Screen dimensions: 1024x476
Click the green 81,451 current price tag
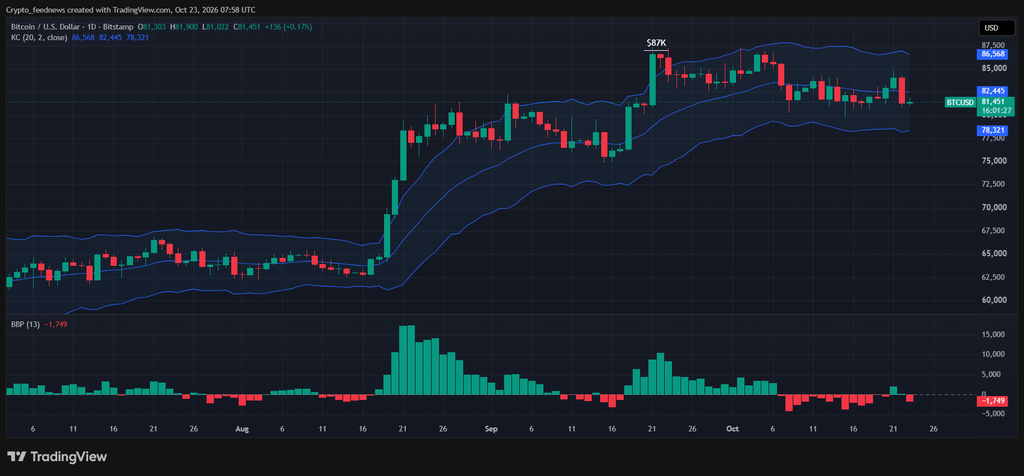(995, 102)
